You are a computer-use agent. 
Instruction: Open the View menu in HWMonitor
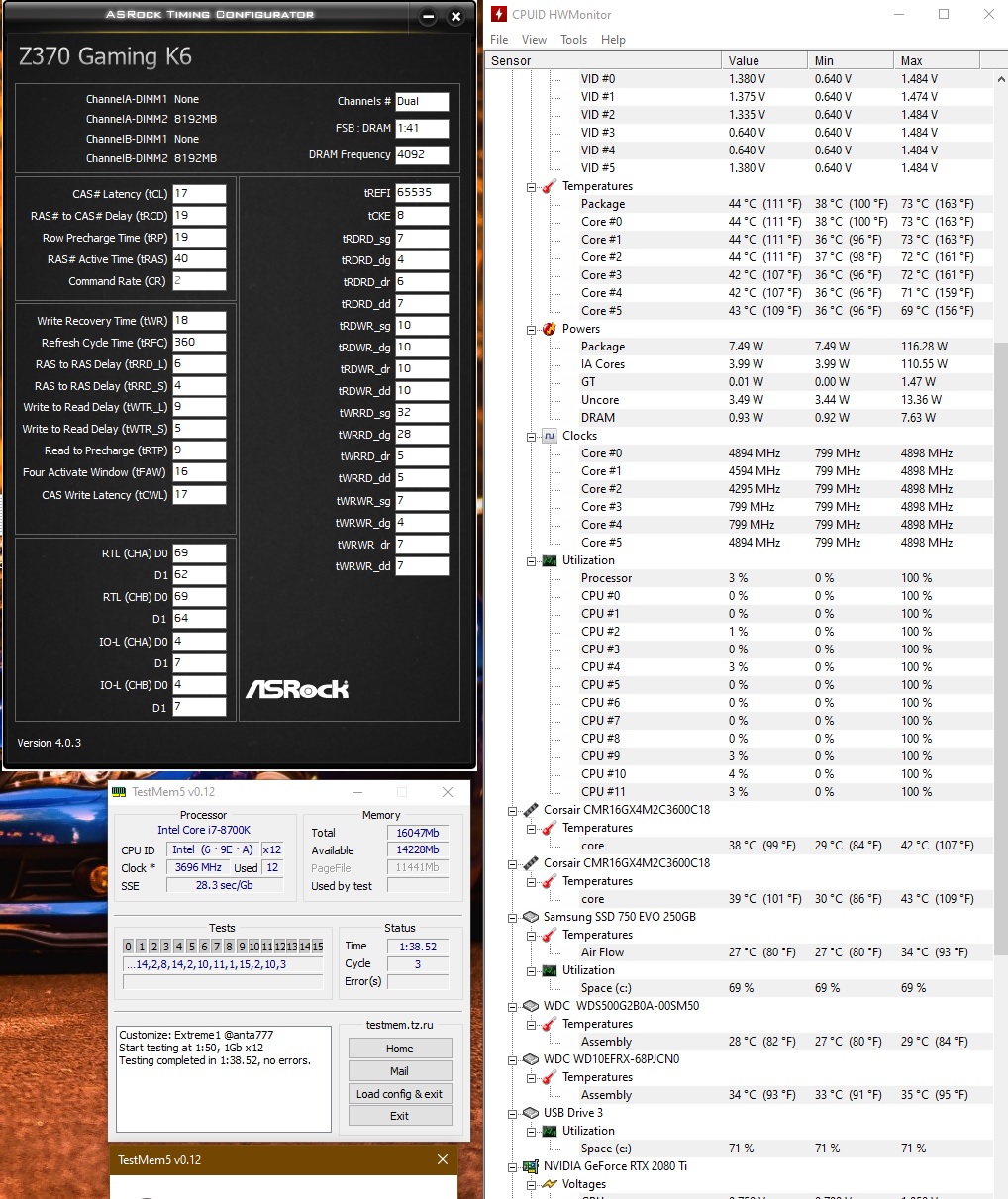(x=534, y=40)
